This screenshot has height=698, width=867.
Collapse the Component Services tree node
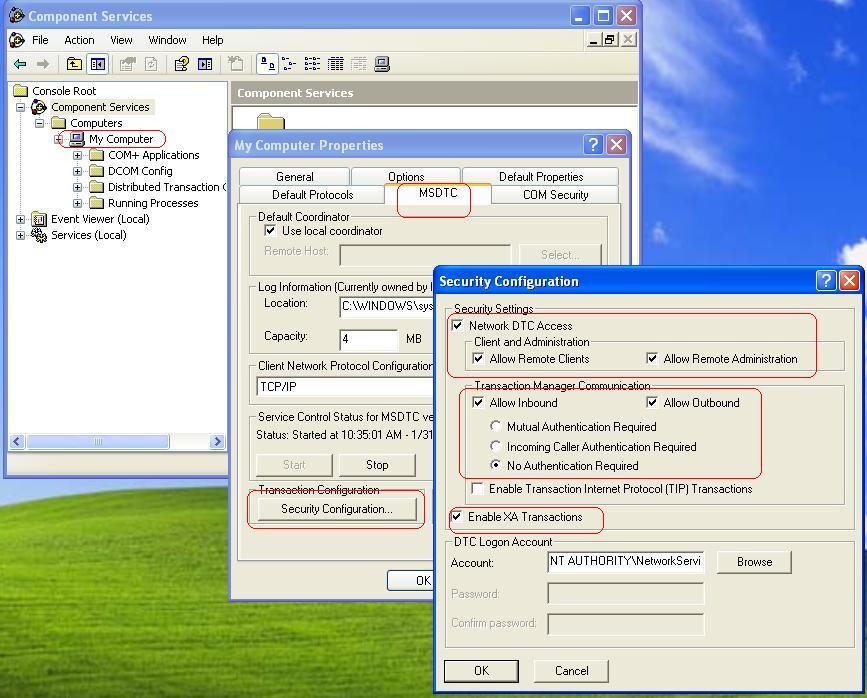click(20, 107)
